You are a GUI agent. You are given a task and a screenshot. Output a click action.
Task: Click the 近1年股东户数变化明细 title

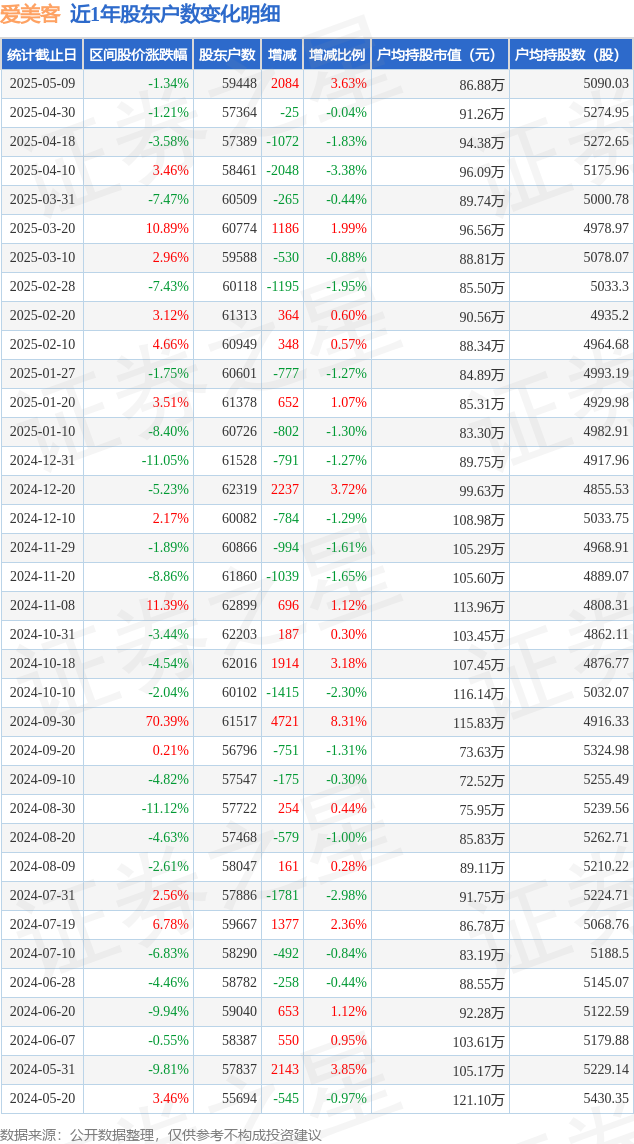175,14
